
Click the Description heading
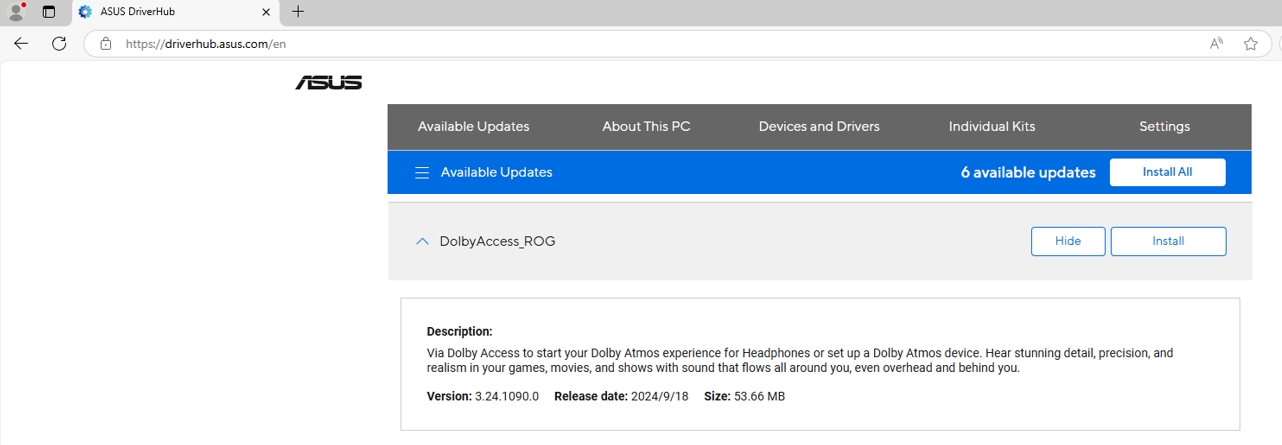[x=460, y=331]
